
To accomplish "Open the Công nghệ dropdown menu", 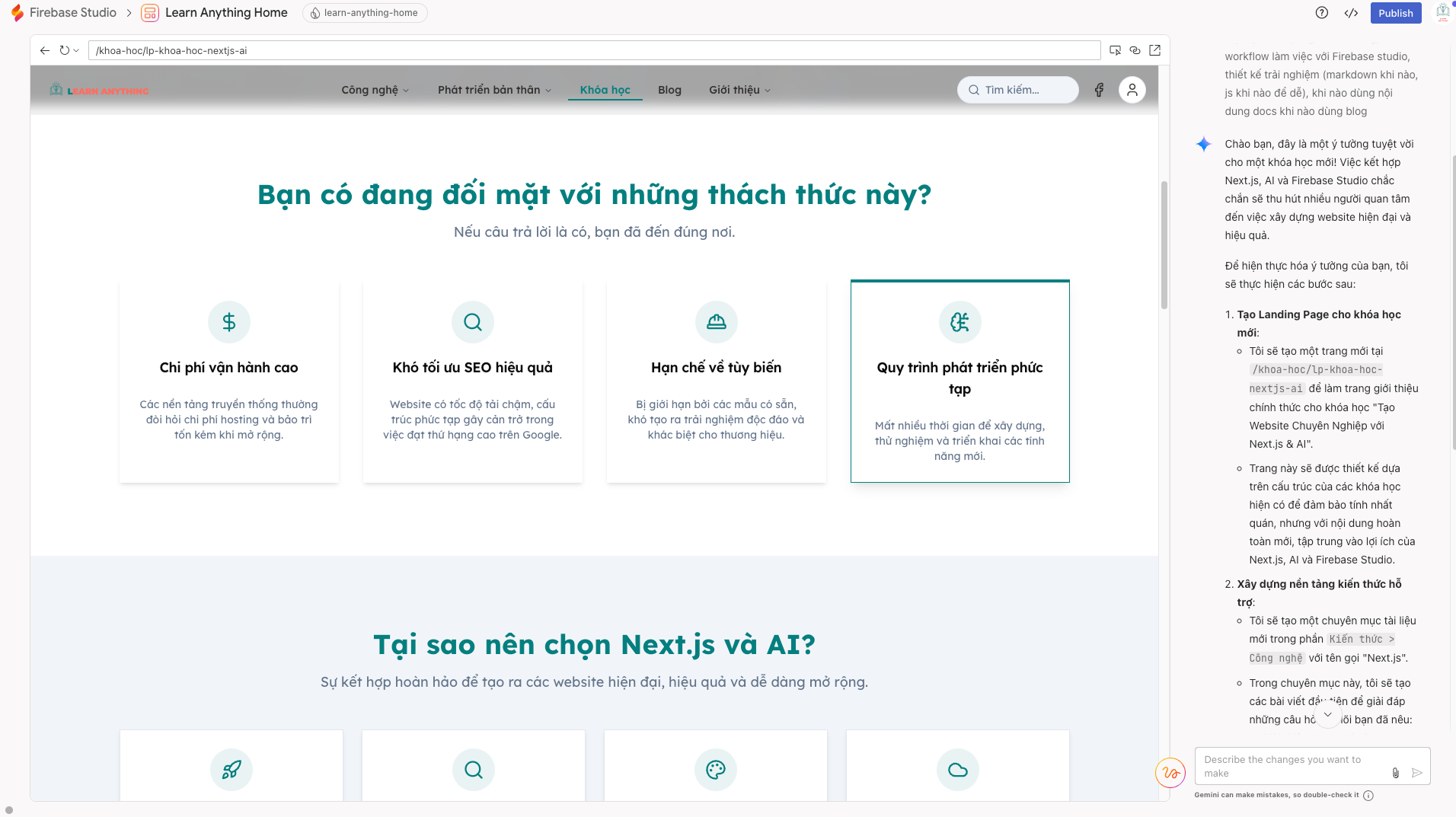I will [x=373, y=90].
